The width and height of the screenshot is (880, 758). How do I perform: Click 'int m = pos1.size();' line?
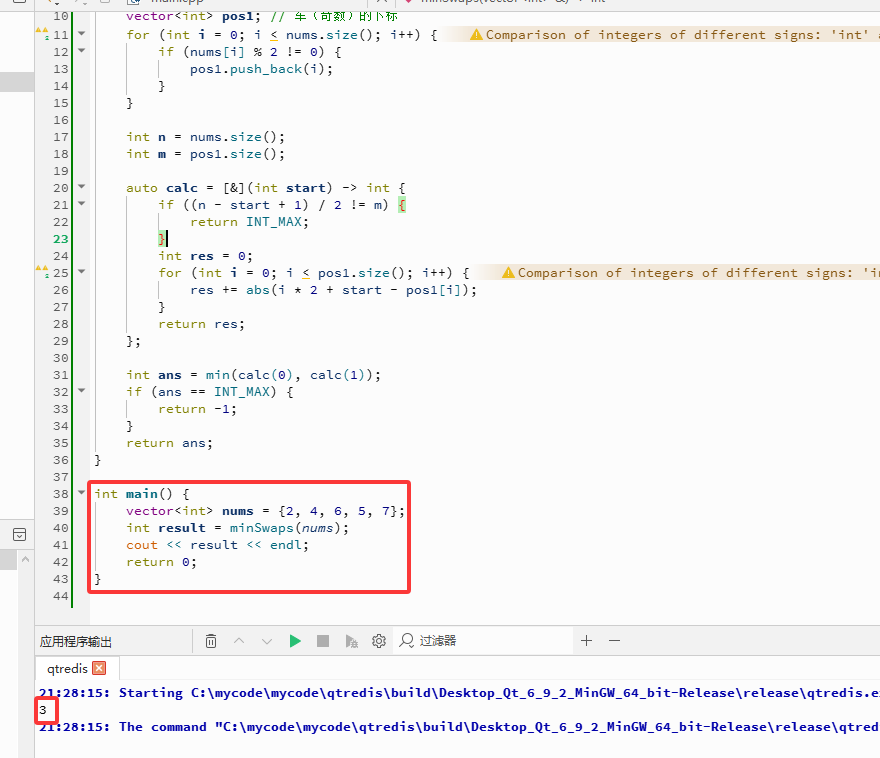205,154
